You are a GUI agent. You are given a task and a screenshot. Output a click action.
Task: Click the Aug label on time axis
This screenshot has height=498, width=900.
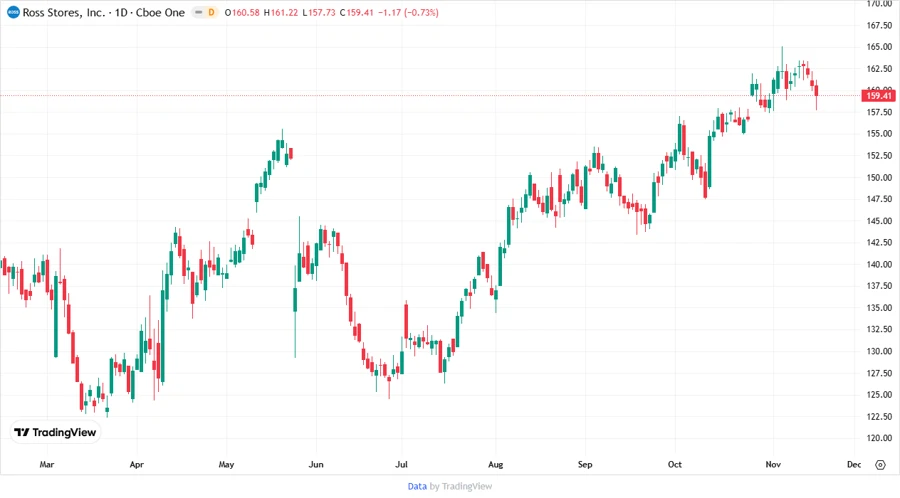click(495, 465)
